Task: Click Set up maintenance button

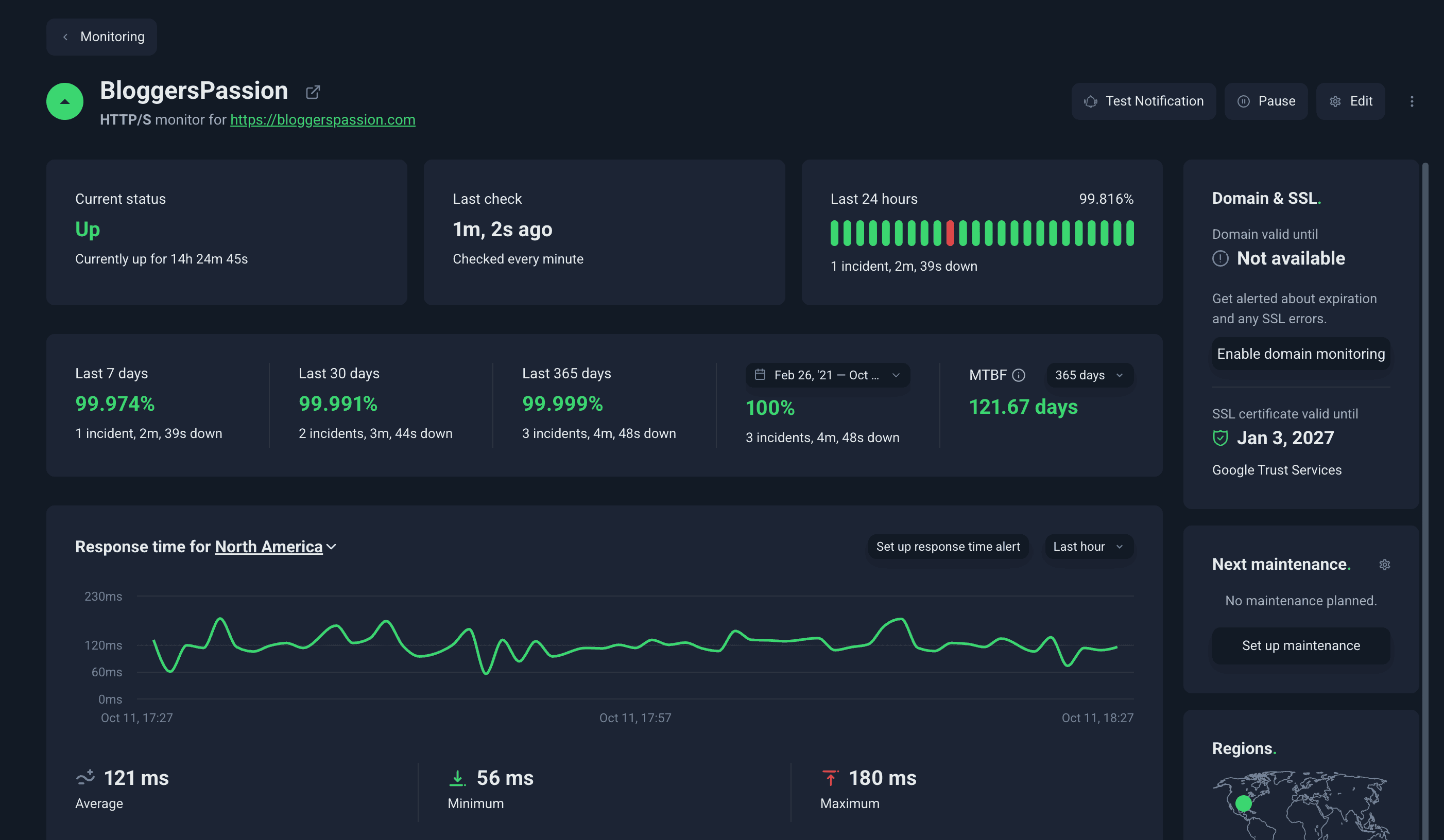Action: (x=1301, y=646)
